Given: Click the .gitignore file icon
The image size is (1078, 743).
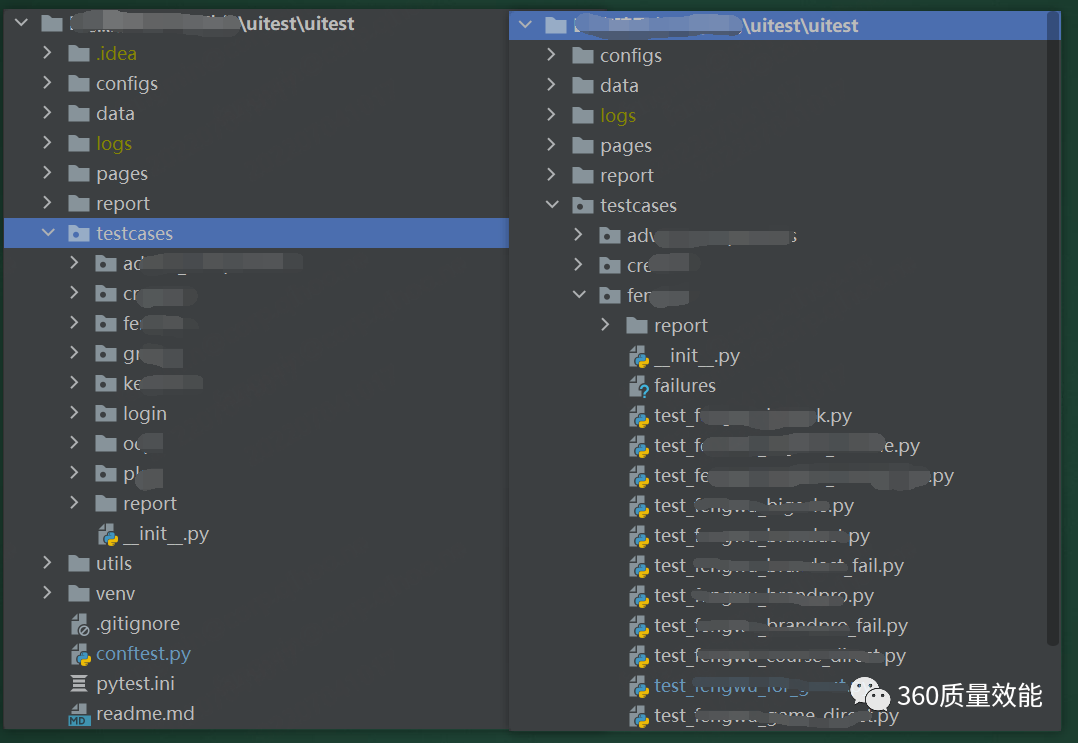Looking at the screenshot, I should coord(80,624).
